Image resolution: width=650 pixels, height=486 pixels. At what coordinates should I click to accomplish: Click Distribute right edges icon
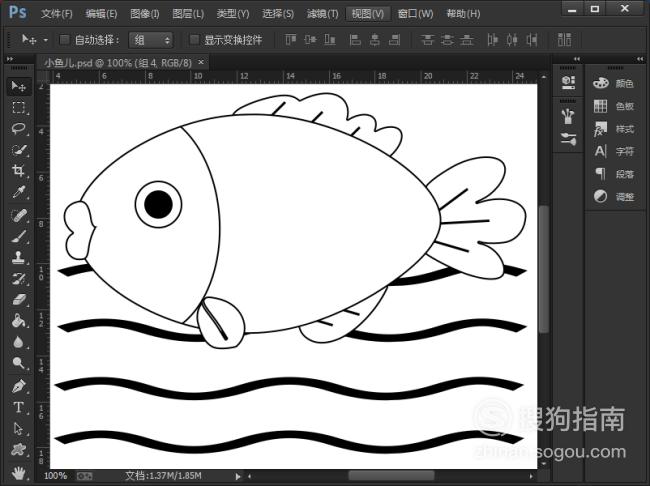click(x=532, y=40)
